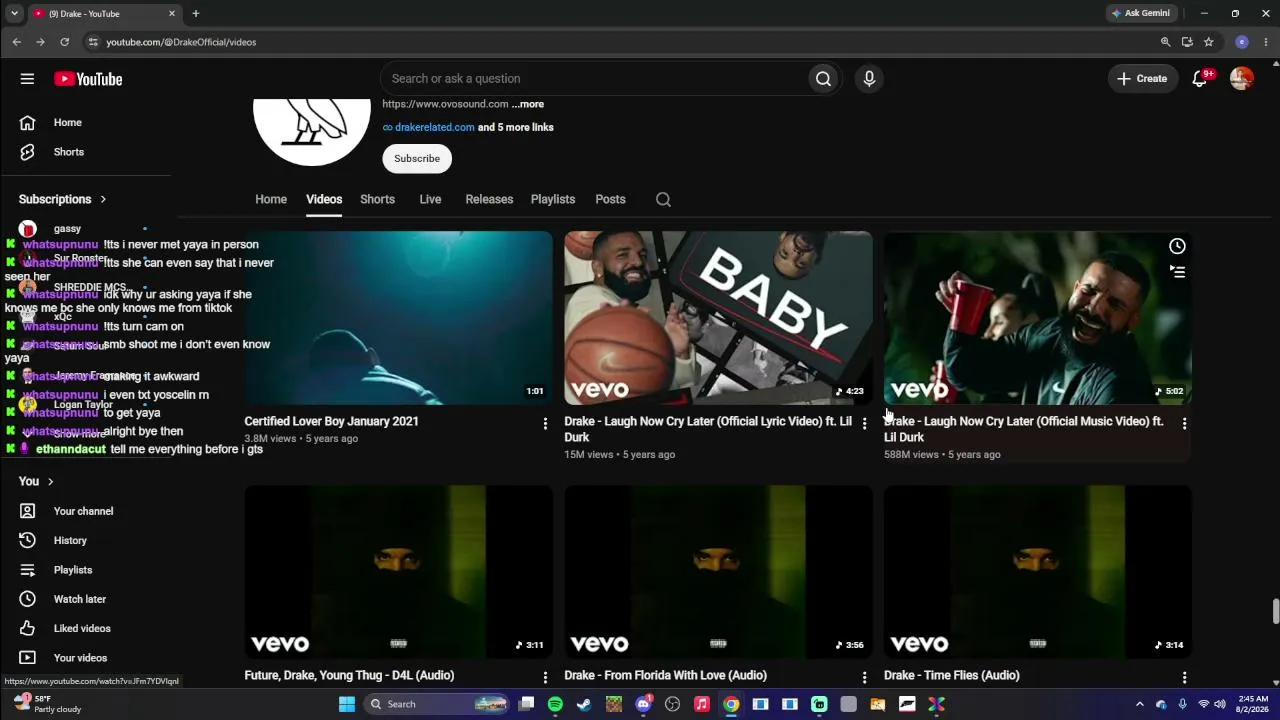This screenshot has width=1280, height=720.
Task: Open Future, Drake, Young Thug - D4L (Audio) title
Action: (349, 676)
